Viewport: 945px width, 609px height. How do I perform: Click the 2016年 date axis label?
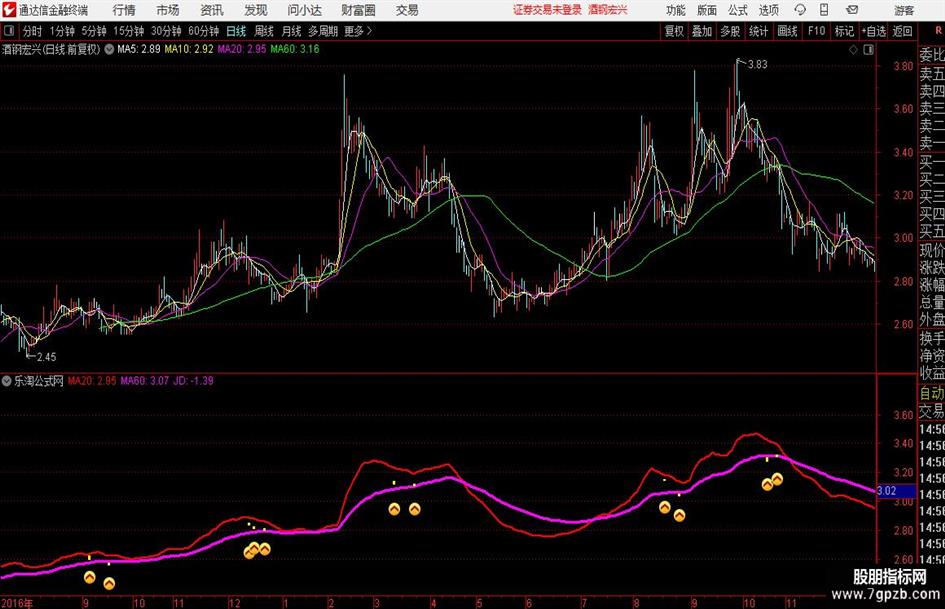coord(17,602)
